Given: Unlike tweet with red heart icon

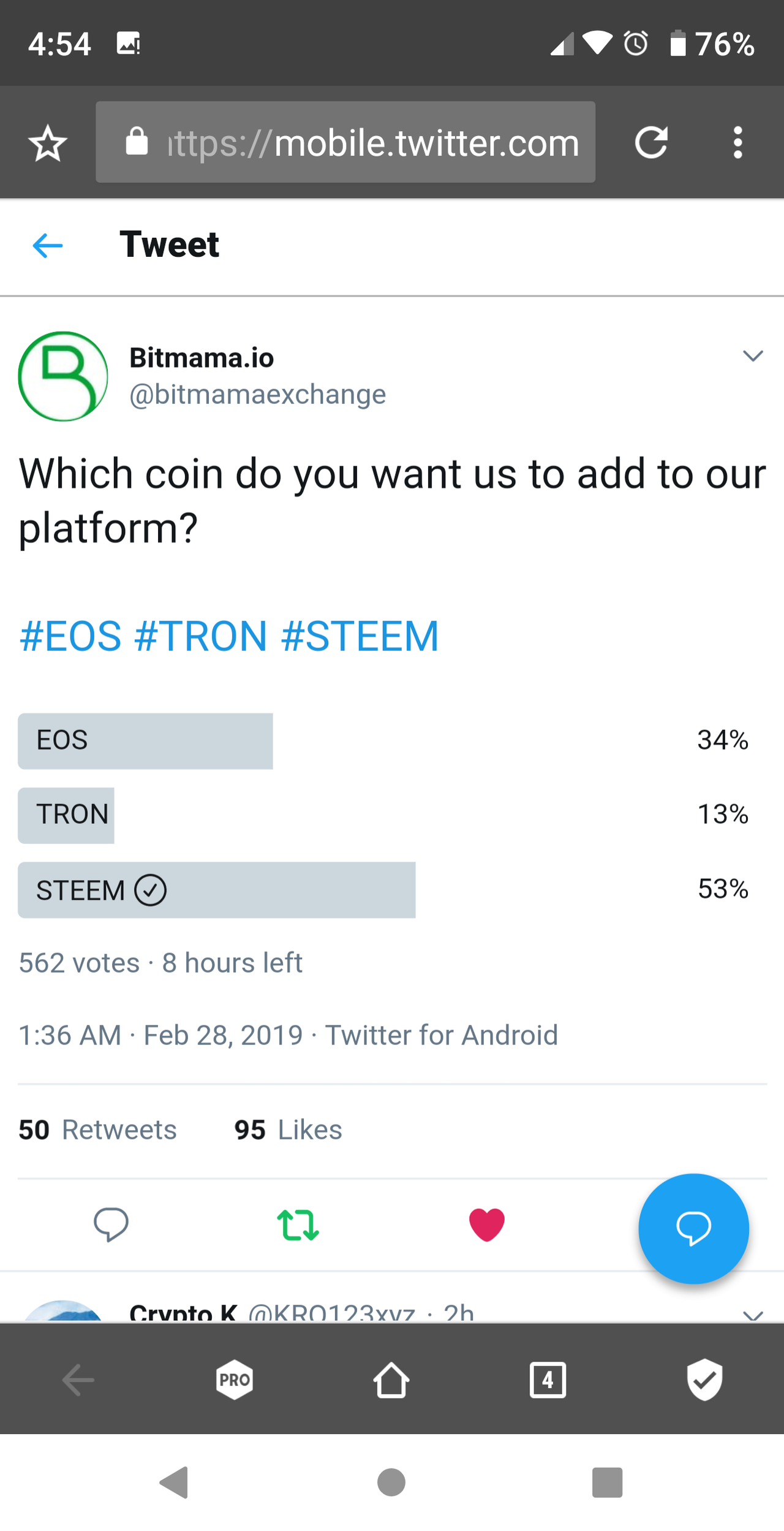Looking at the screenshot, I should [487, 1225].
